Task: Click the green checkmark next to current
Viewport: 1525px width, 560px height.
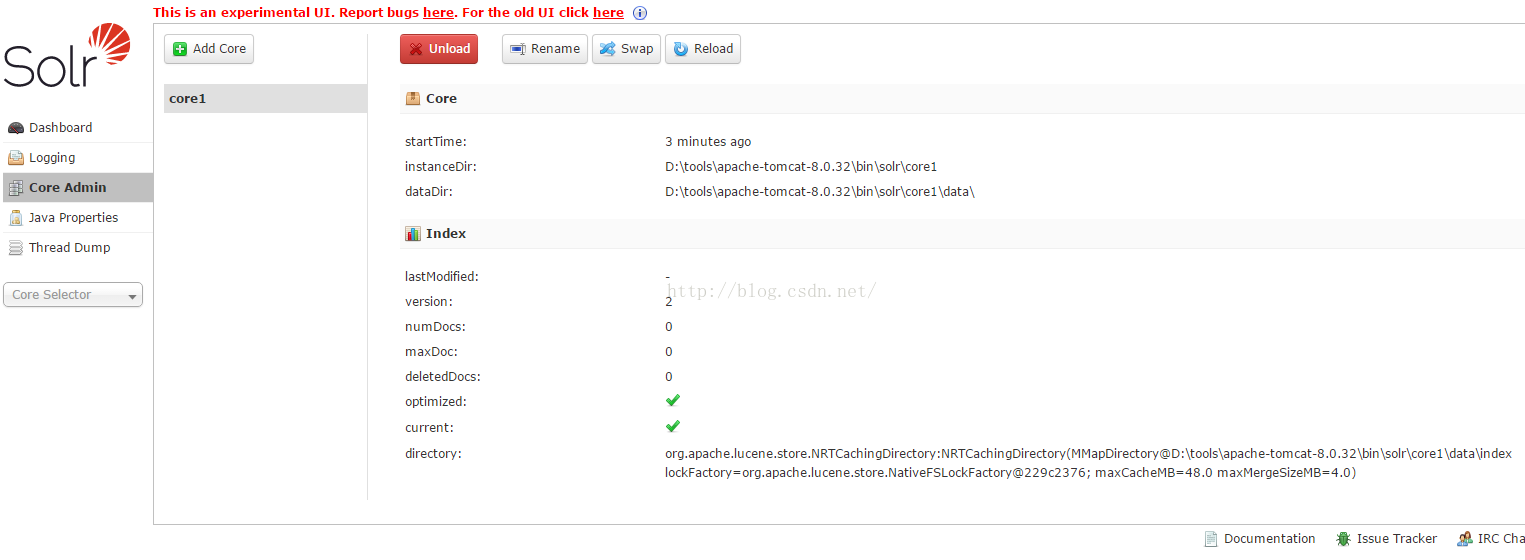Action: click(673, 426)
